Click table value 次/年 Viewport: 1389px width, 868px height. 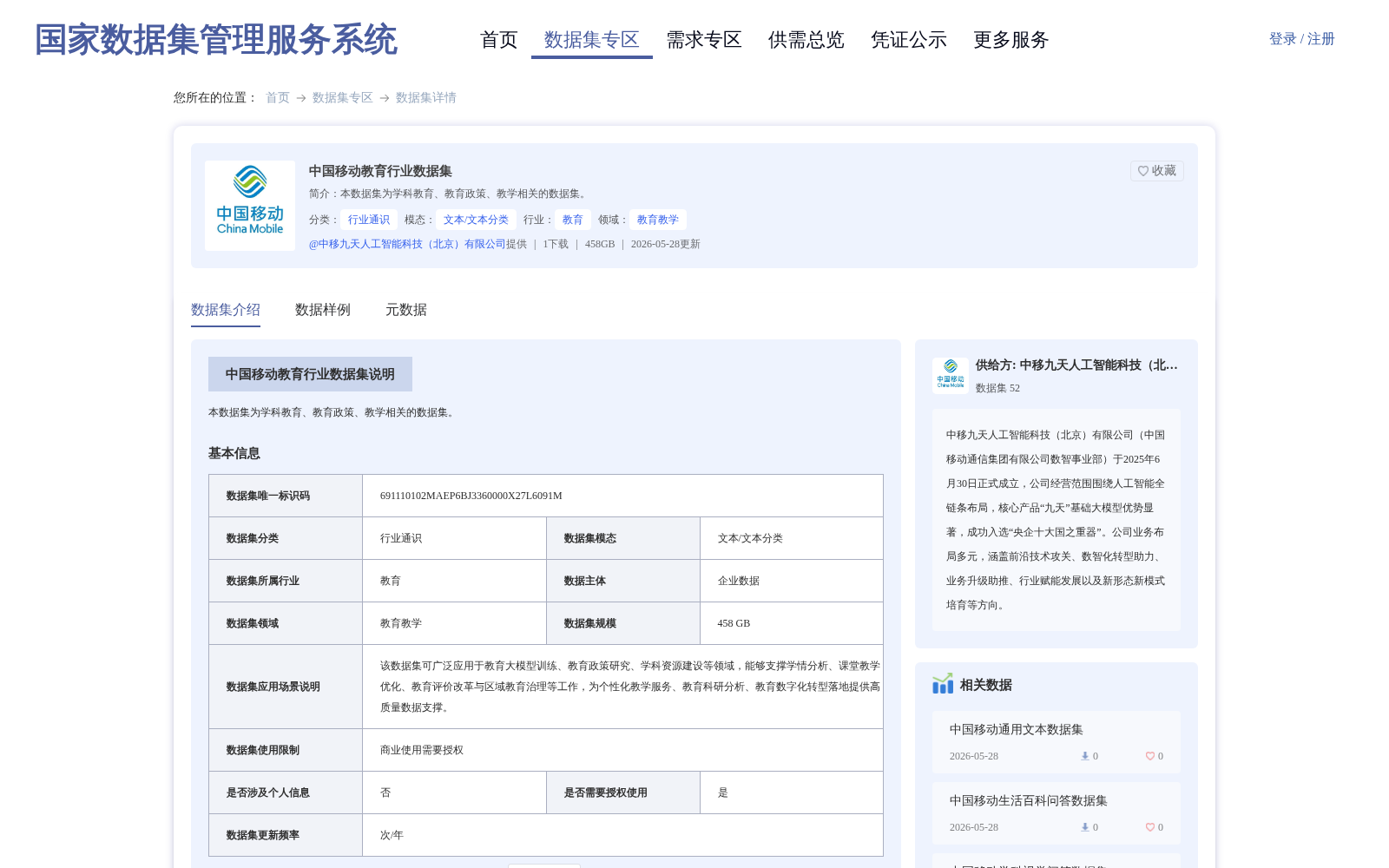[392, 835]
